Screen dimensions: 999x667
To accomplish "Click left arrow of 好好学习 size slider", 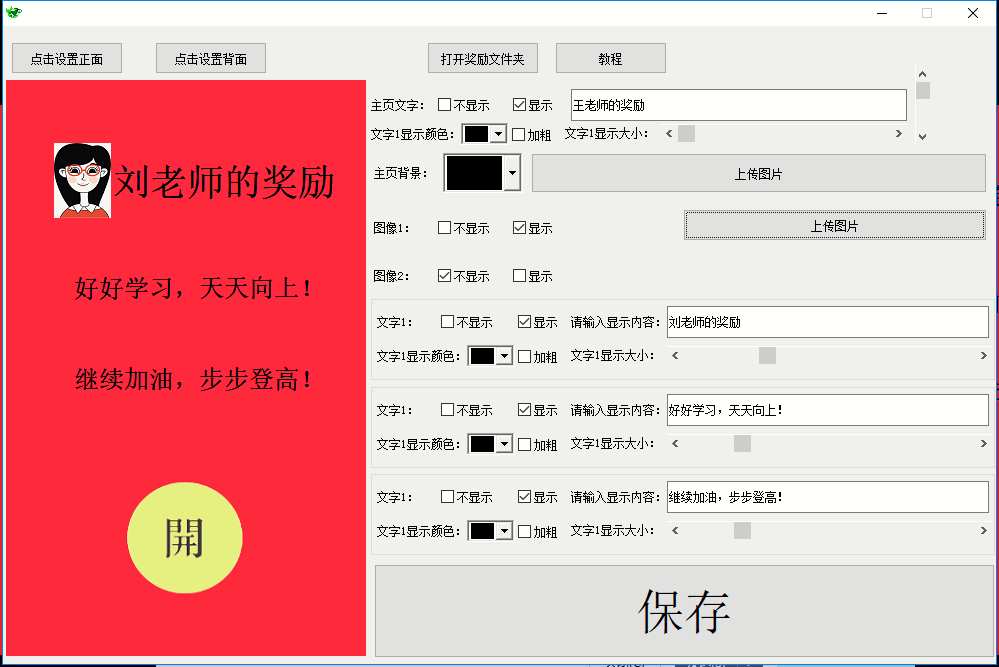I will click(x=675, y=443).
